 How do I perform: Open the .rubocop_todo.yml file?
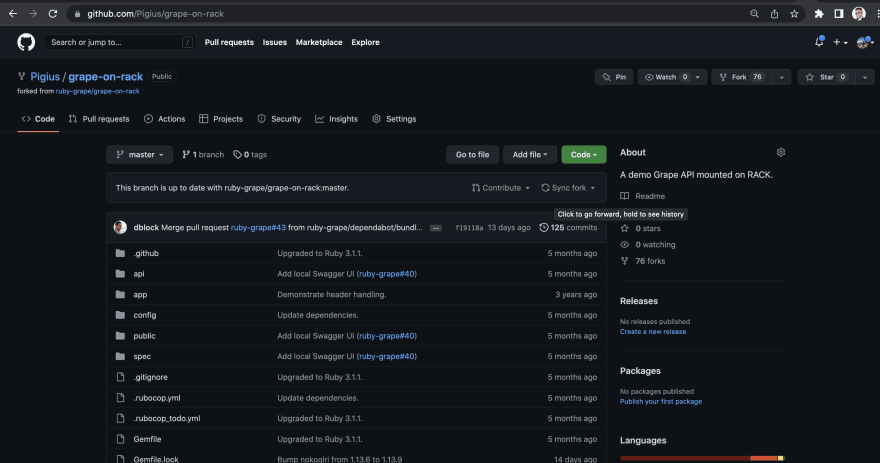coord(167,418)
